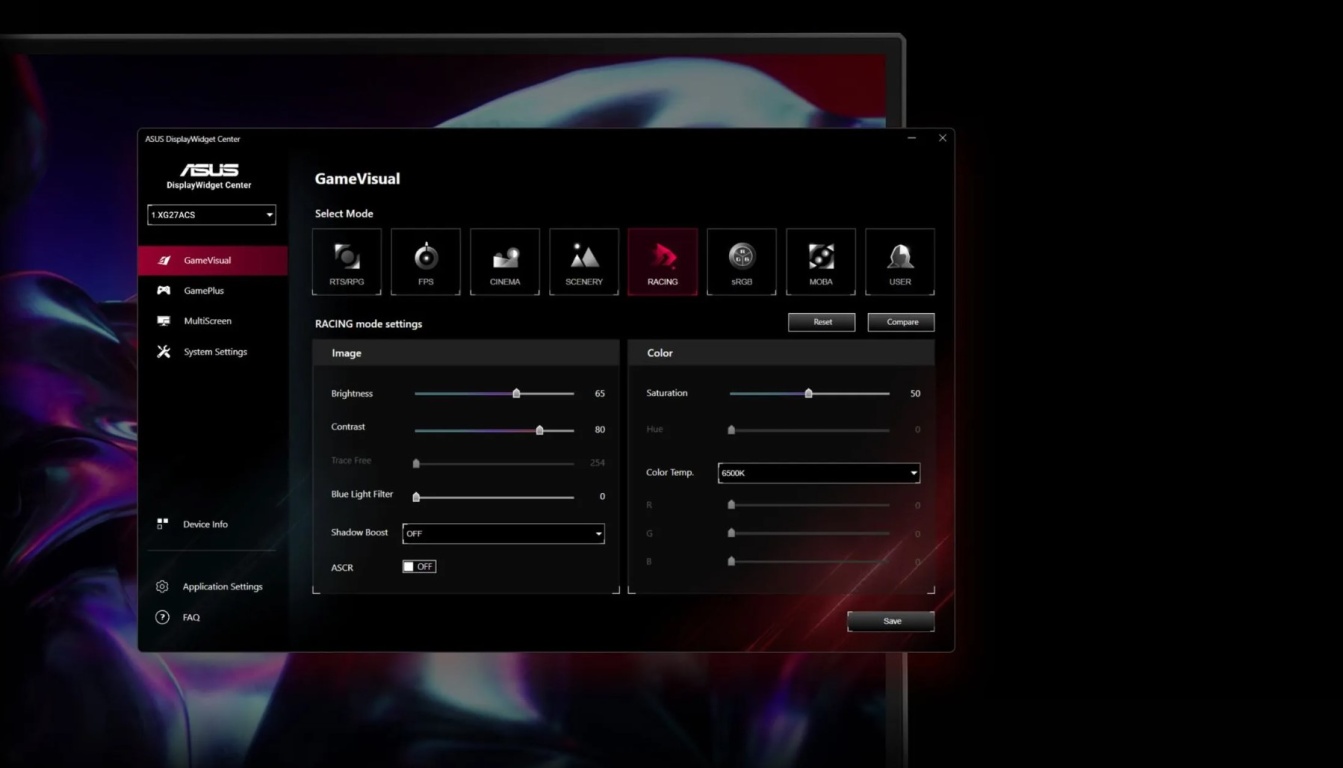This screenshot has height=768, width=1343.
Task: Open the Shadow Boost dropdown
Action: [x=503, y=533]
